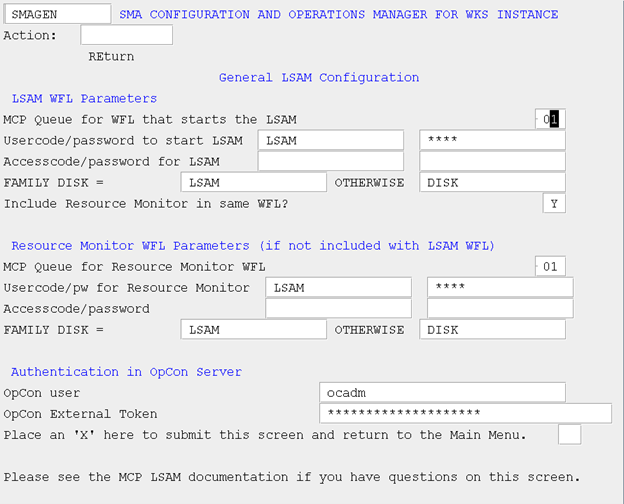Image resolution: width=624 pixels, height=504 pixels.
Task: Click the General LSAM Configuration heading
Action: (x=319, y=77)
